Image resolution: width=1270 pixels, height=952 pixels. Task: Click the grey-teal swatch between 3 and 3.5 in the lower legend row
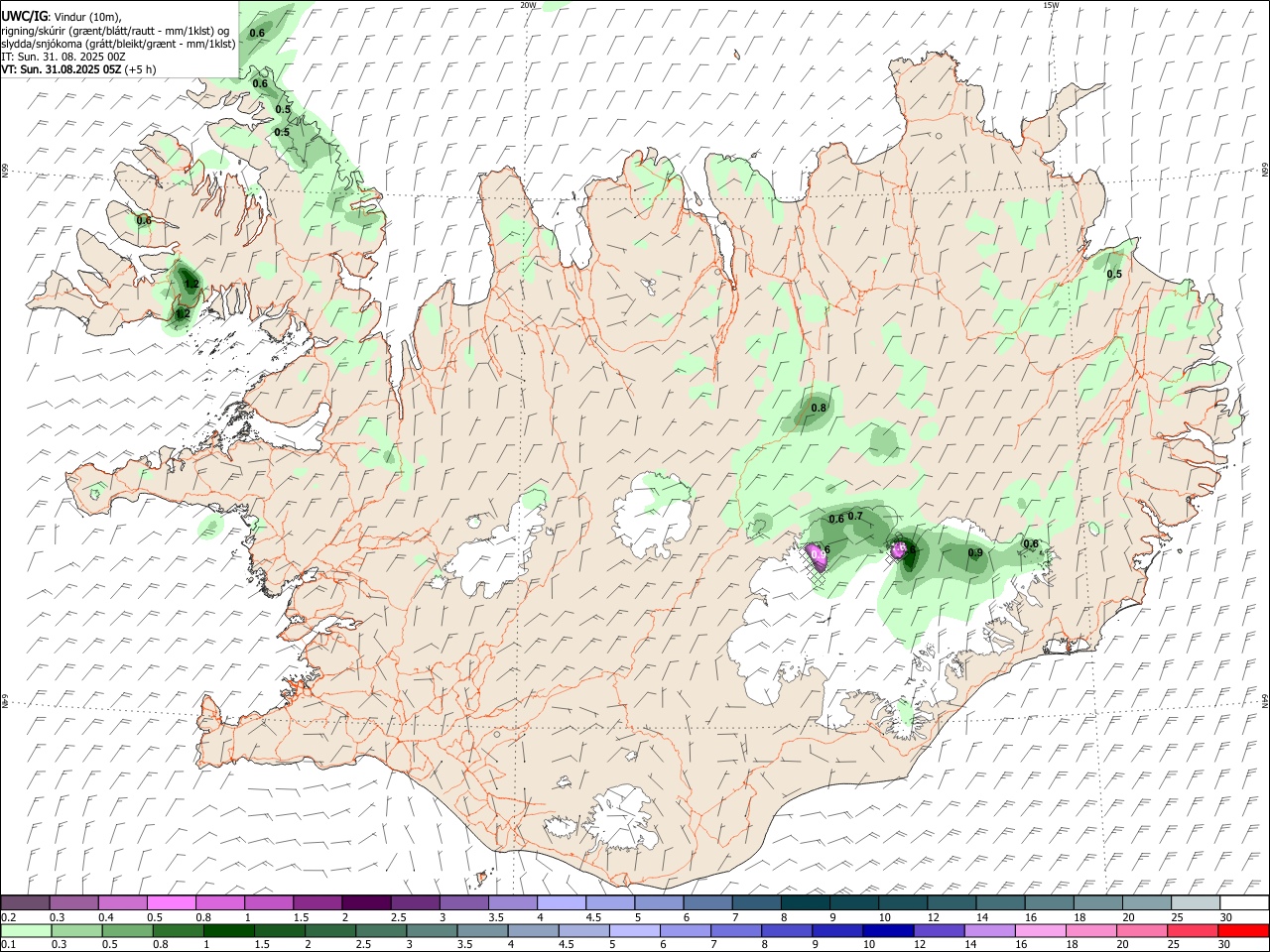pyautogui.click(x=431, y=930)
